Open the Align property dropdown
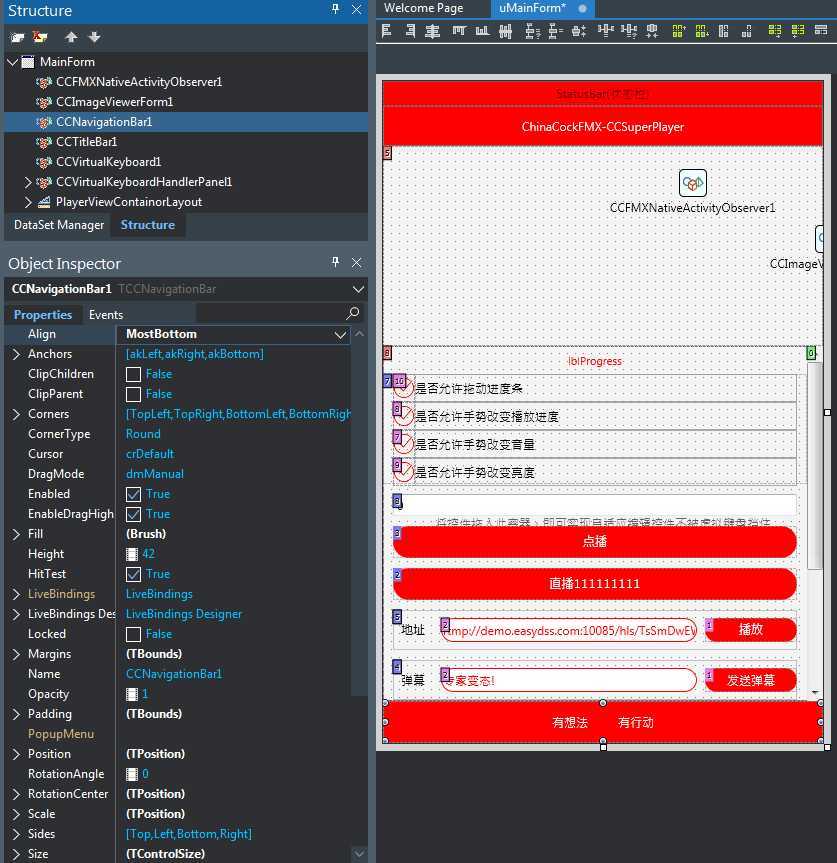837x863 pixels. click(x=340, y=335)
